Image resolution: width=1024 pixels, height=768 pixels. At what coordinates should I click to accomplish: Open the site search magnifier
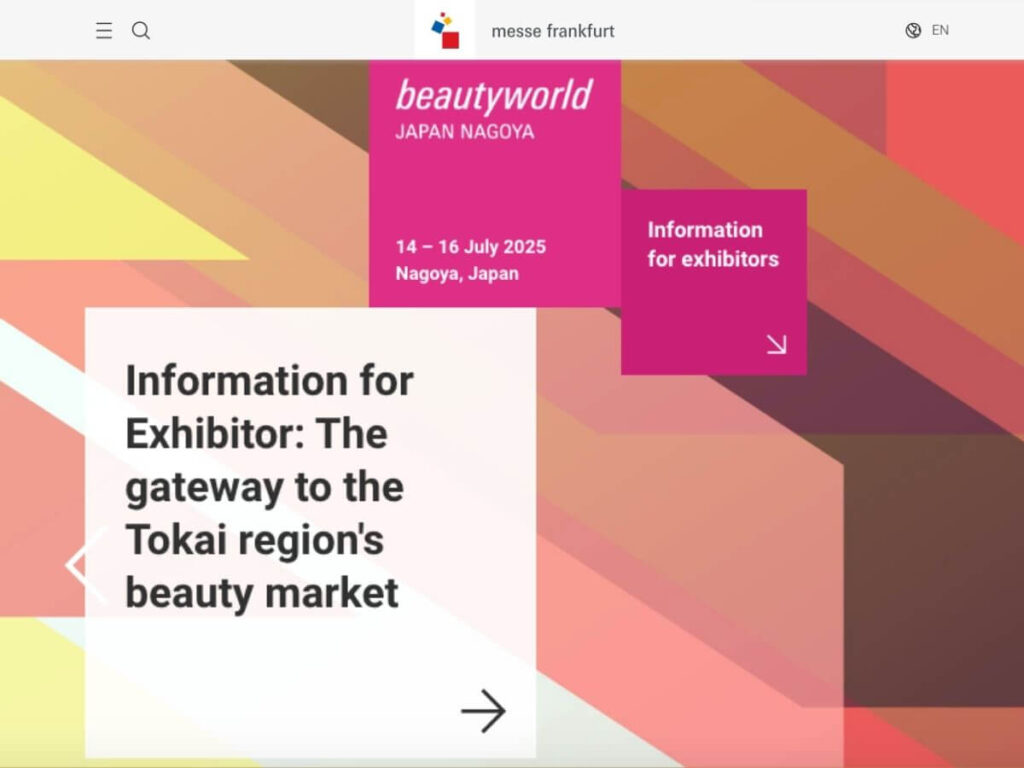(x=141, y=31)
